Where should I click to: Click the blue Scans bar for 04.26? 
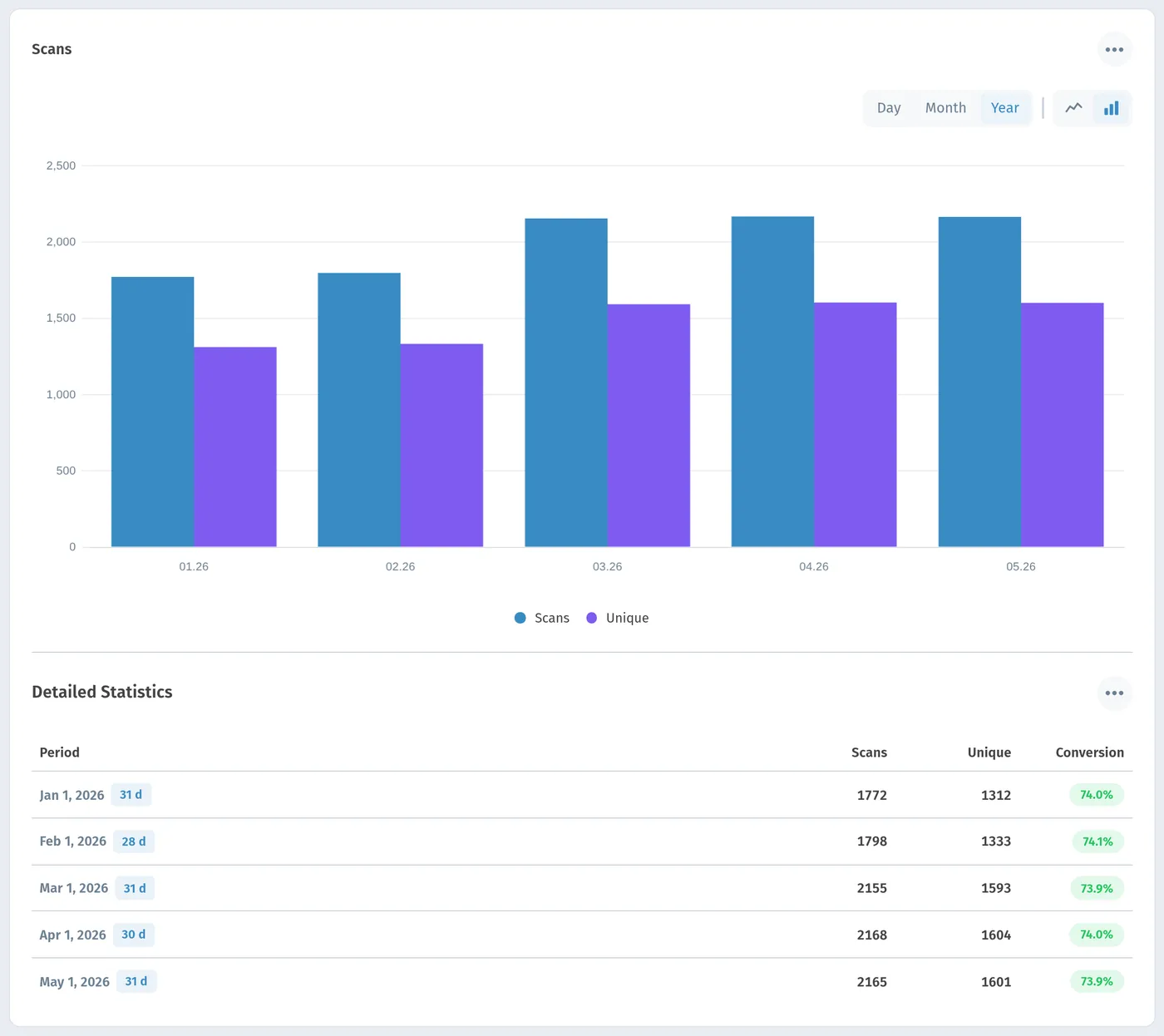point(772,382)
